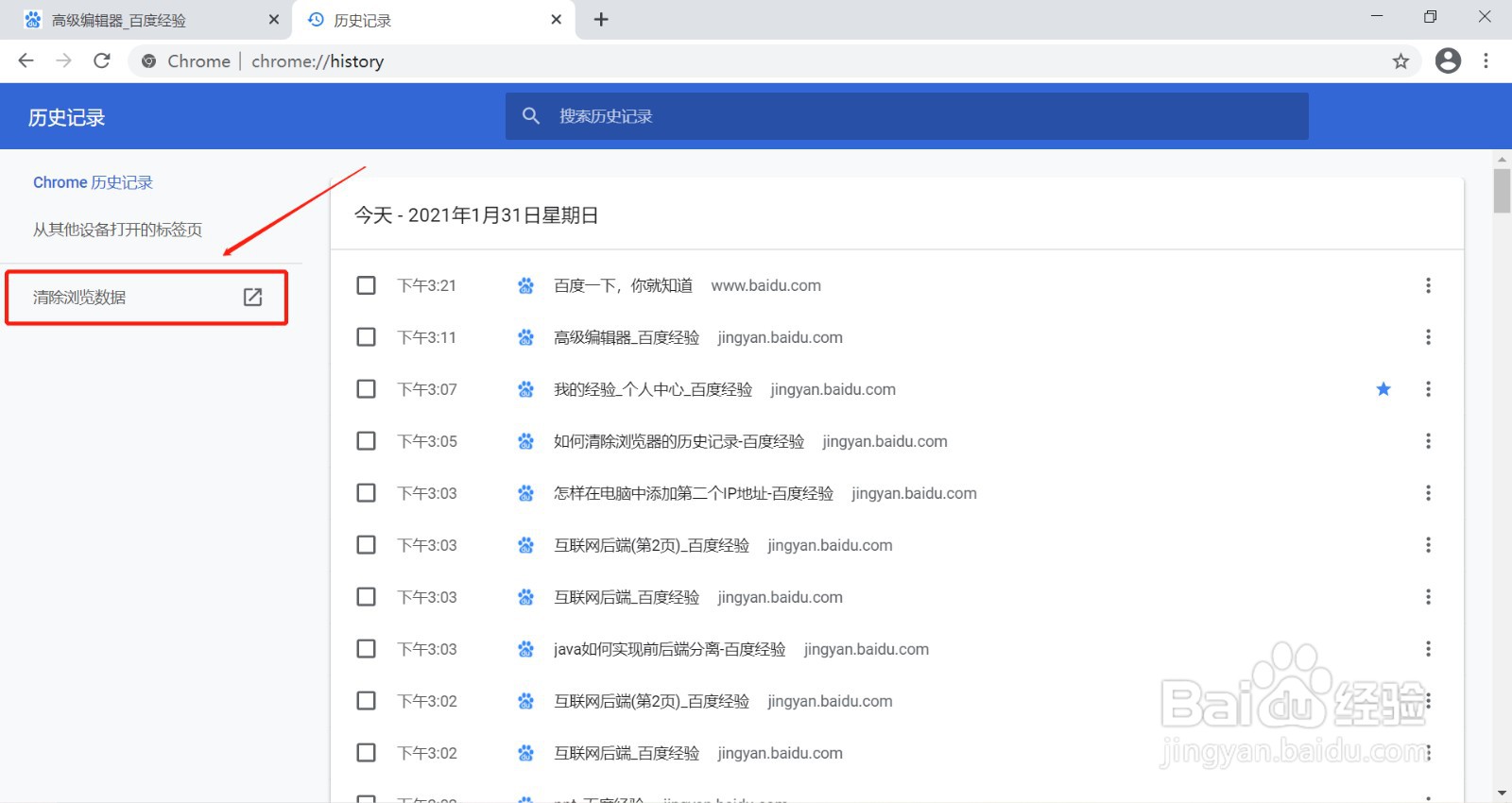The height and width of the screenshot is (803, 1512).
Task: Open the Chrome profile avatar menu
Action: coord(1448,60)
